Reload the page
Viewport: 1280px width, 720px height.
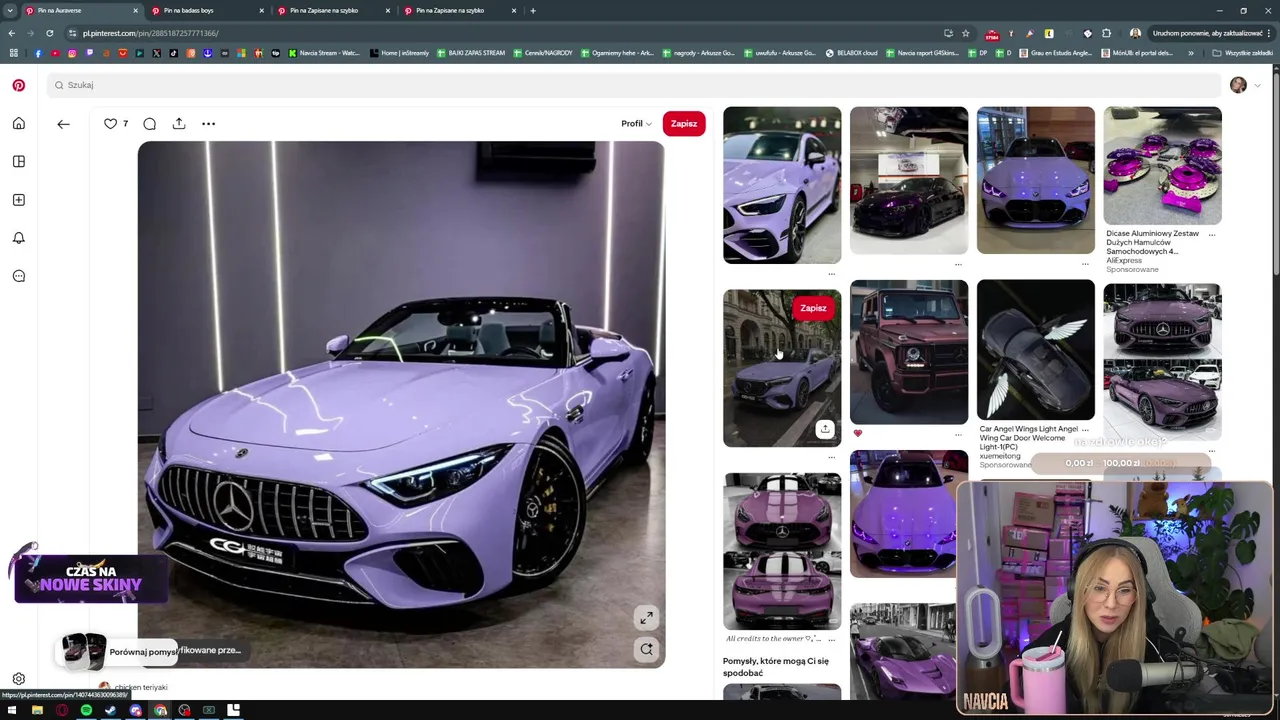coord(49,33)
